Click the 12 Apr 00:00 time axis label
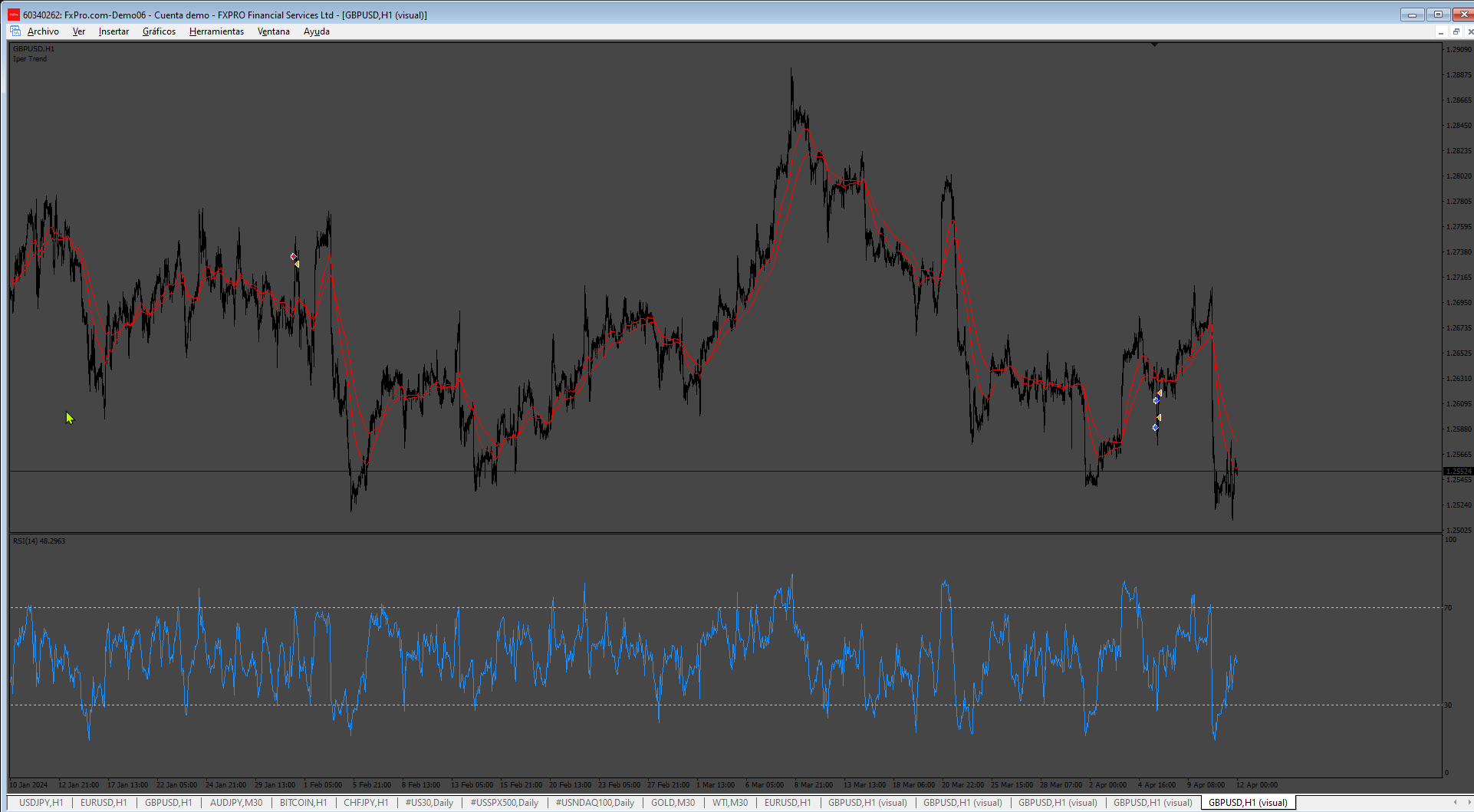The width and height of the screenshot is (1474, 812). pyautogui.click(x=1257, y=784)
